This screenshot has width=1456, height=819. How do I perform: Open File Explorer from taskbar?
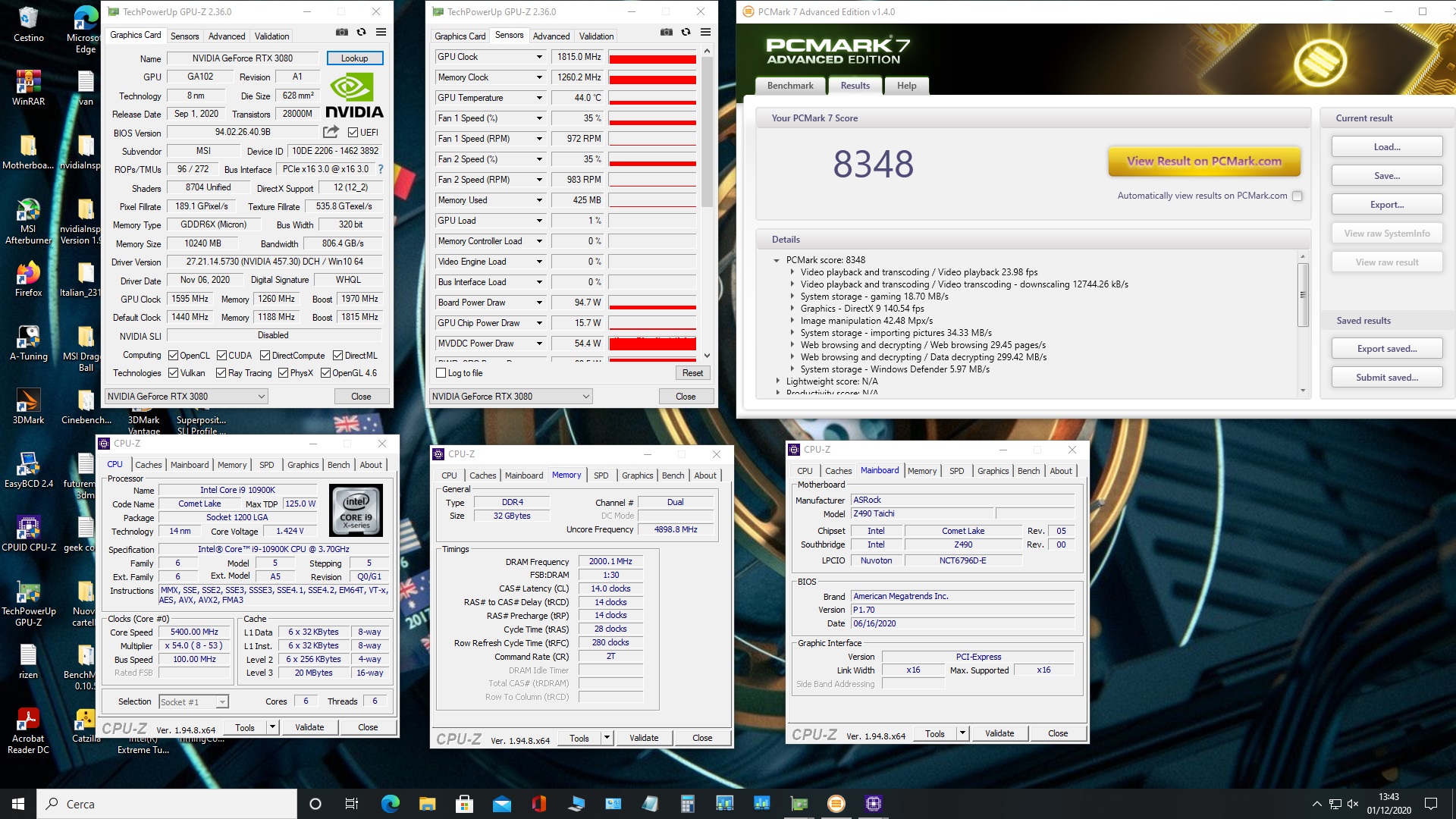[x=427, y=804]
